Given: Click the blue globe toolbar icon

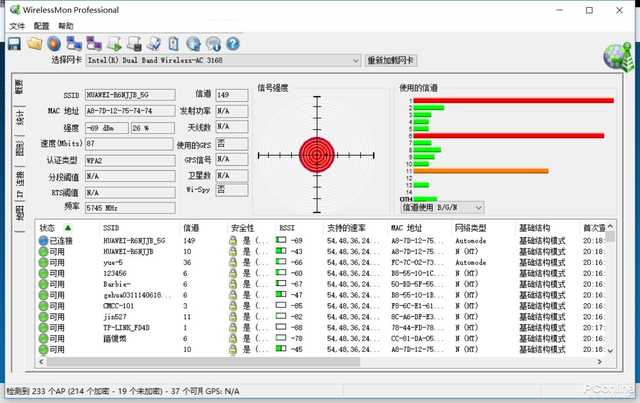Looking at the screenshot, I should [193, 44].
